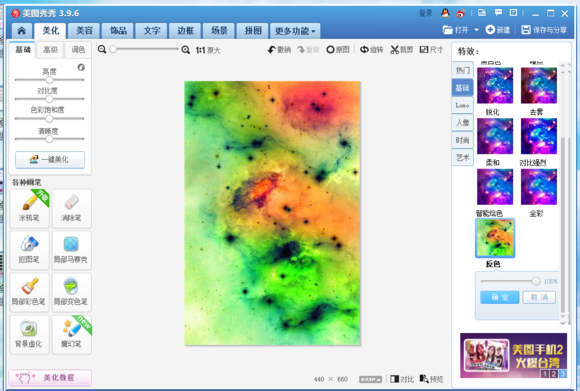Viewport: 580px width, 391px height.
Task: Confirm effect with 确定 button
Action: [x=500, y=297]
